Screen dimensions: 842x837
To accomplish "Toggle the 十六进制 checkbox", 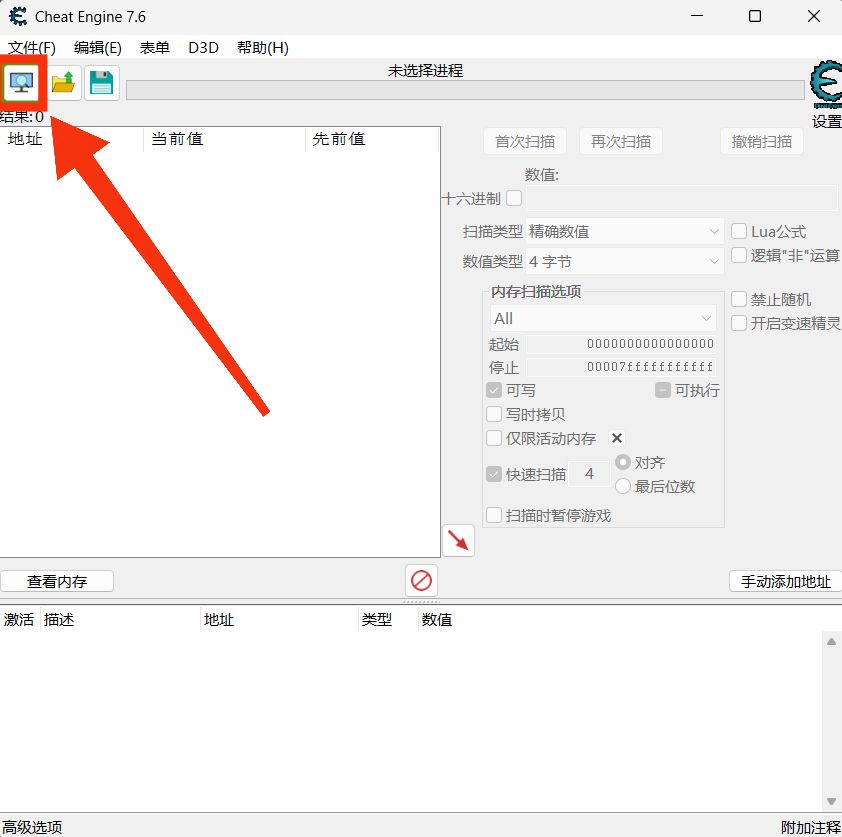I will (x=514, y=198).
